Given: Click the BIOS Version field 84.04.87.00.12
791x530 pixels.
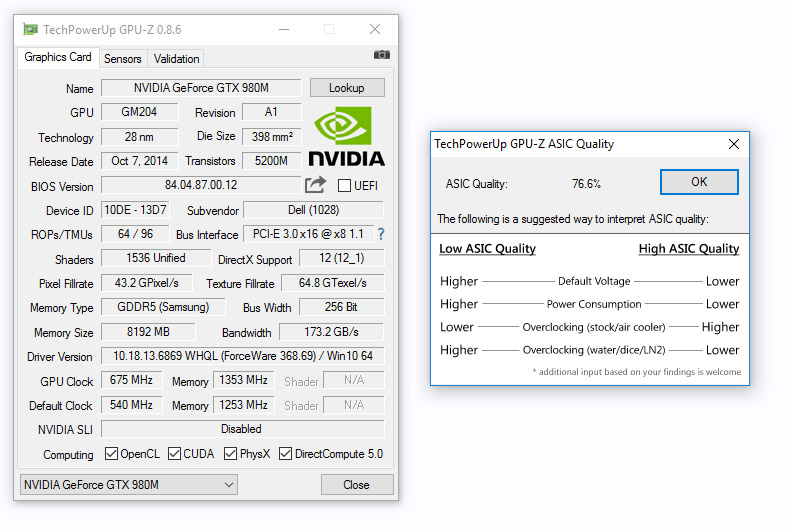Looking at the screenshot, I should [x=201, y=185].
